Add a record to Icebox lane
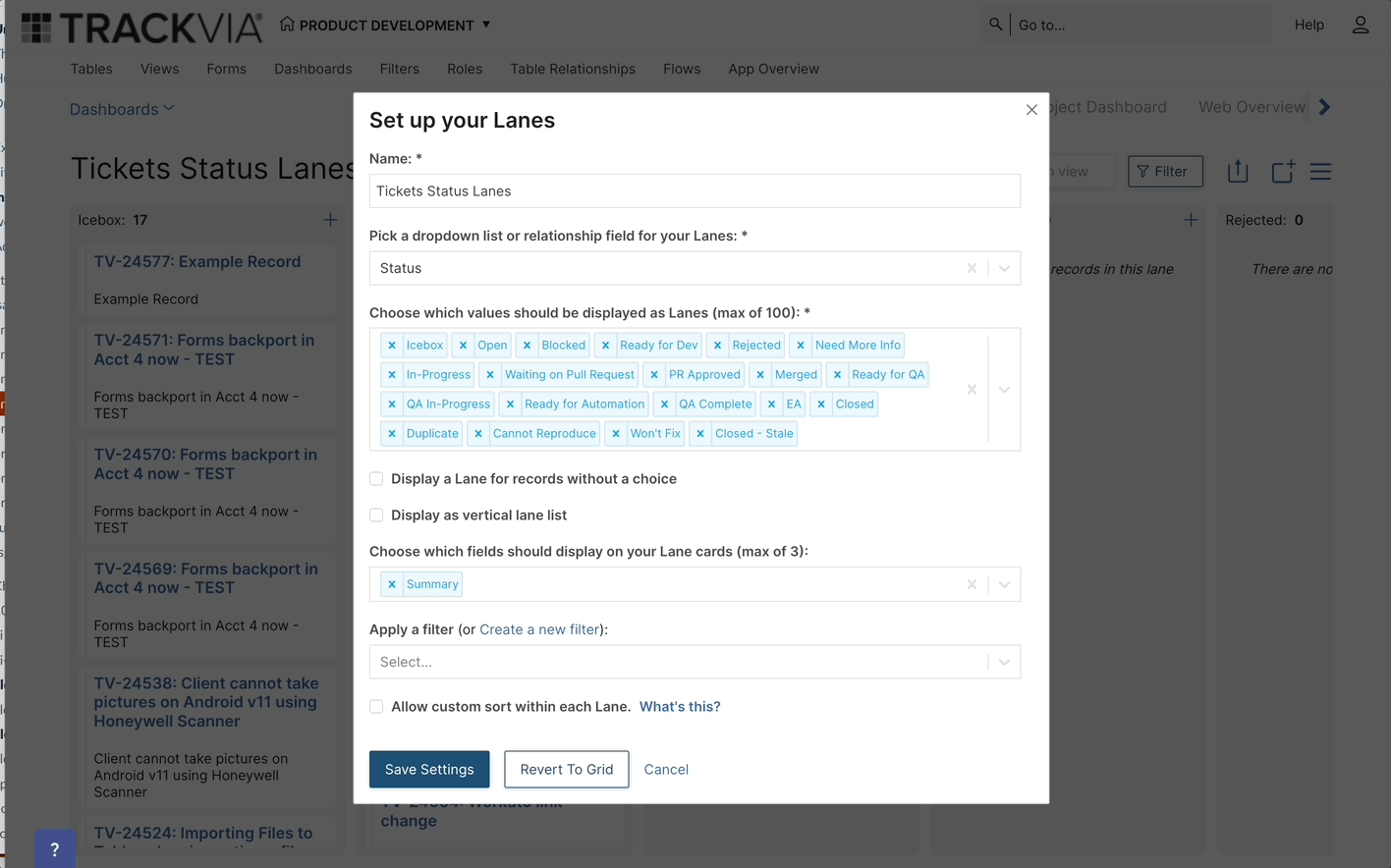Screen dimensions: 1391x868 tap(330, 220)
